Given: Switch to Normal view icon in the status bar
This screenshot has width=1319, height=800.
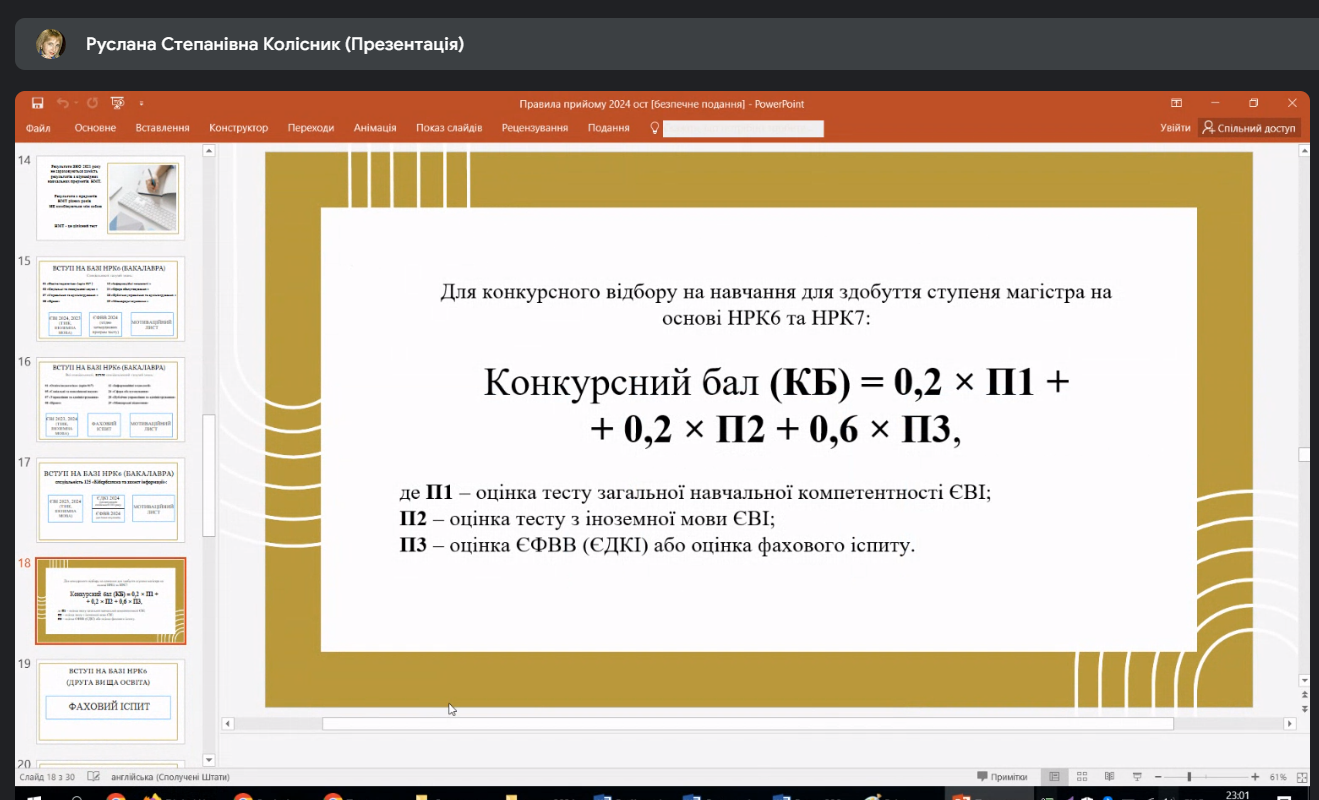Looking at the screenshot, I should (1055, 777).
